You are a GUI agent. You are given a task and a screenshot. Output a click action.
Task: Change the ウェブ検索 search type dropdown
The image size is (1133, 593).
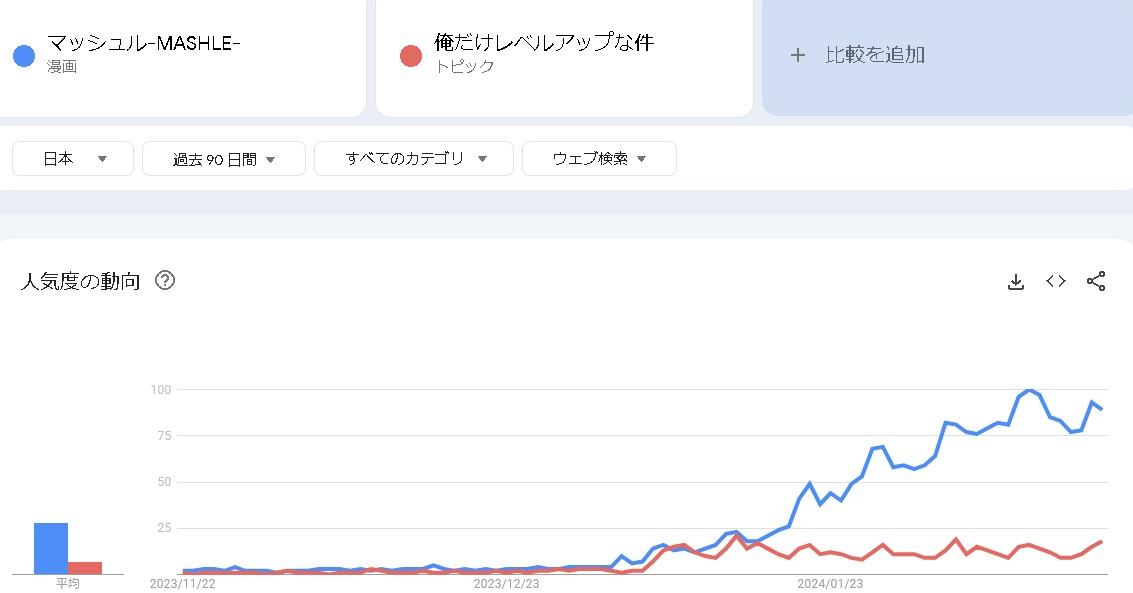click(599, 158)
